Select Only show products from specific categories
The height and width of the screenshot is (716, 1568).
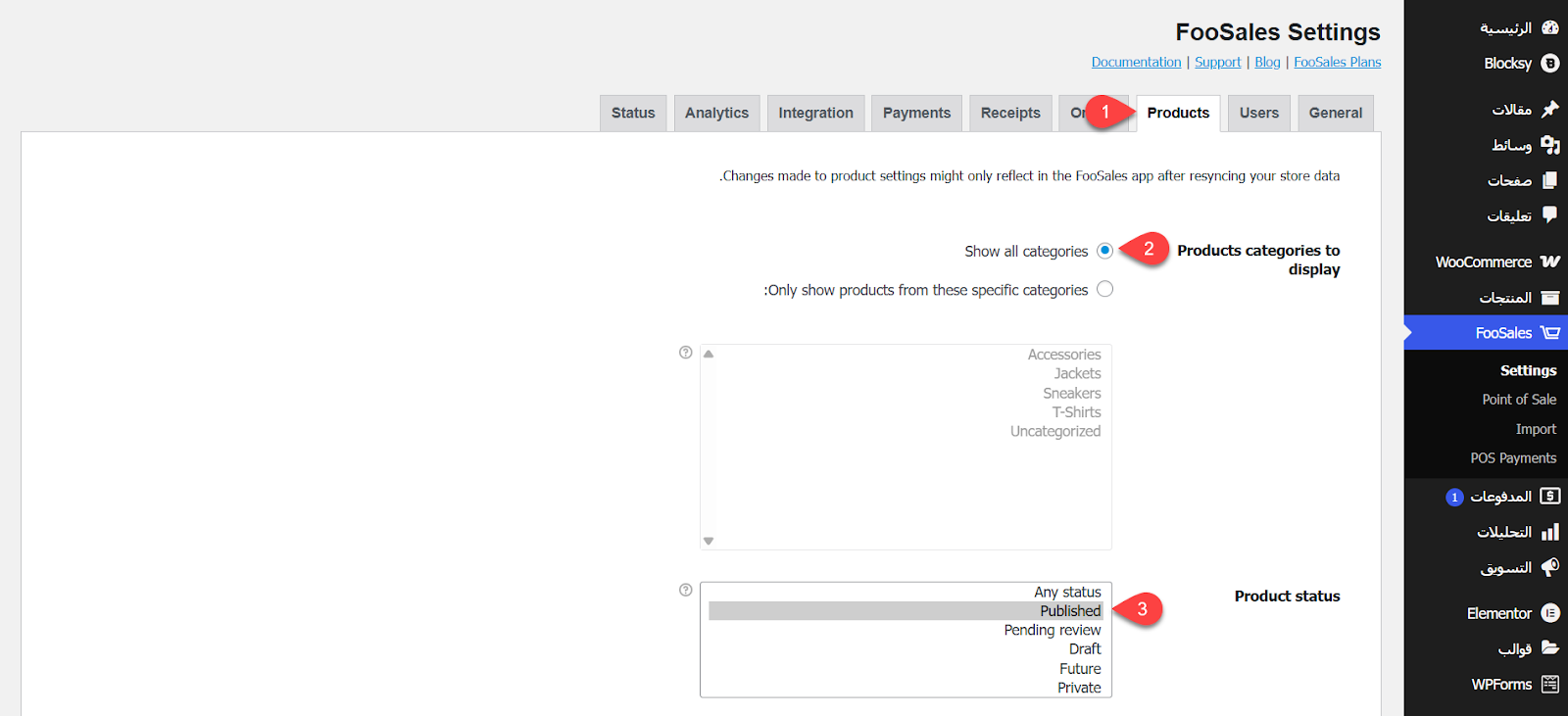click(x=1104, y=289)
